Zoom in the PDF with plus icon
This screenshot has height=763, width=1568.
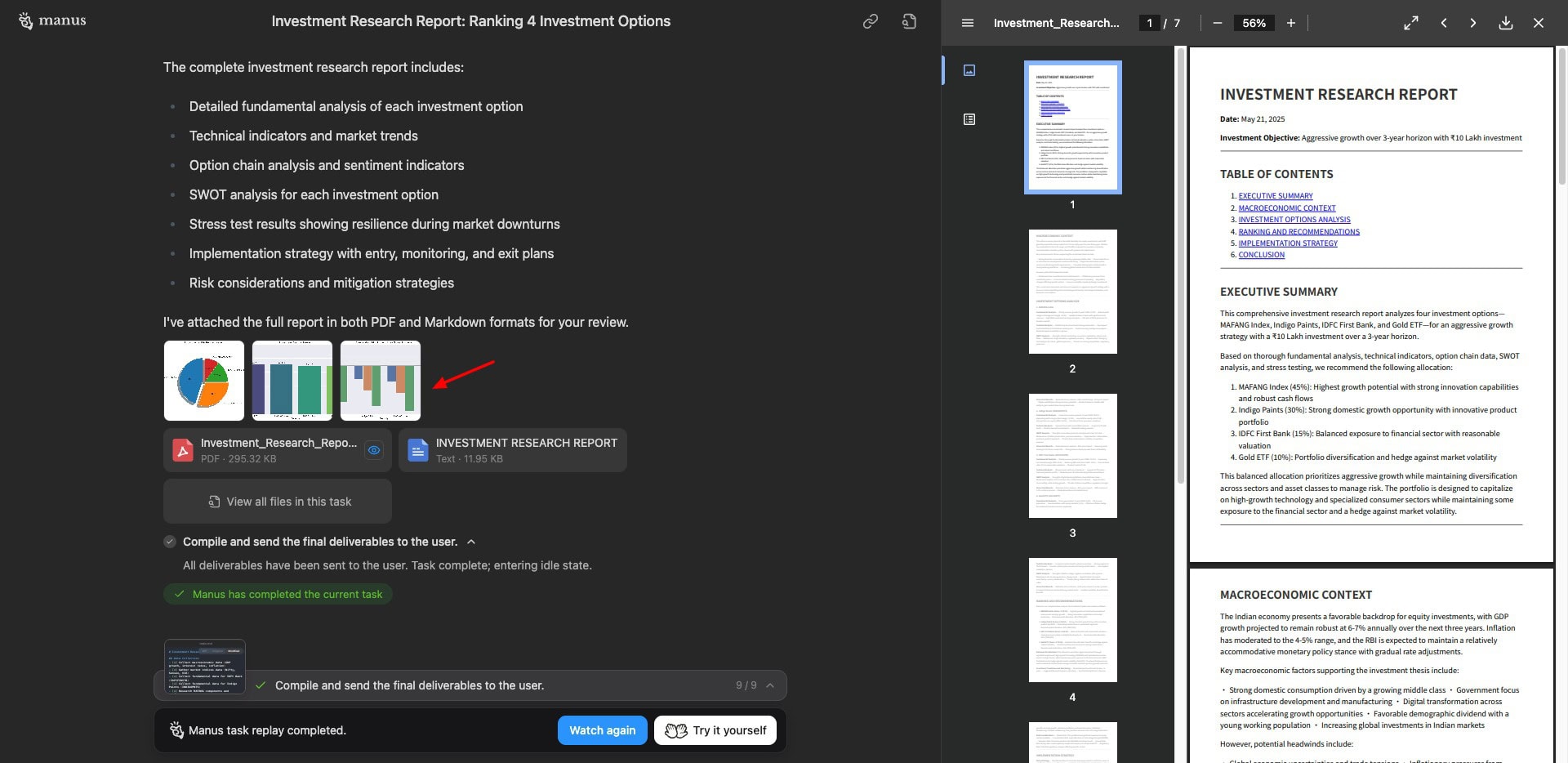pyautogui.click(x=1291, y=23)
